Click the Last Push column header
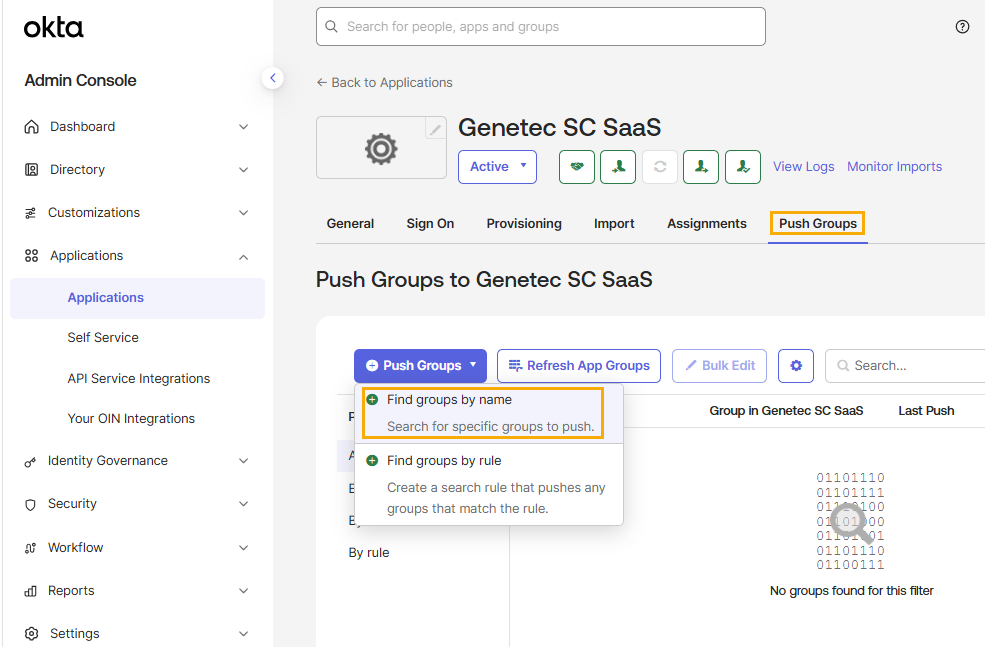 pos(926,411)
